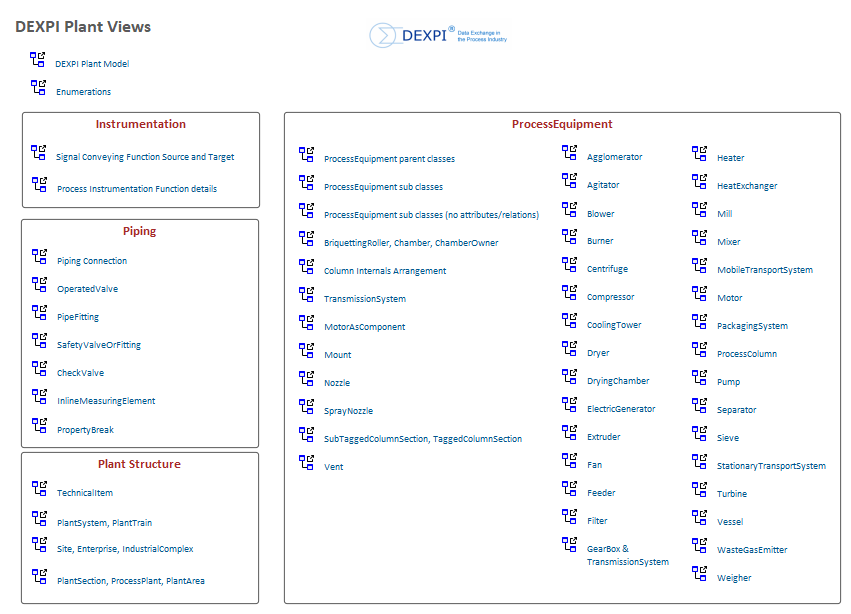Viewport: 851px width, 614px height.
Task: Open the Mill diagram link
Action: [724, 214]
